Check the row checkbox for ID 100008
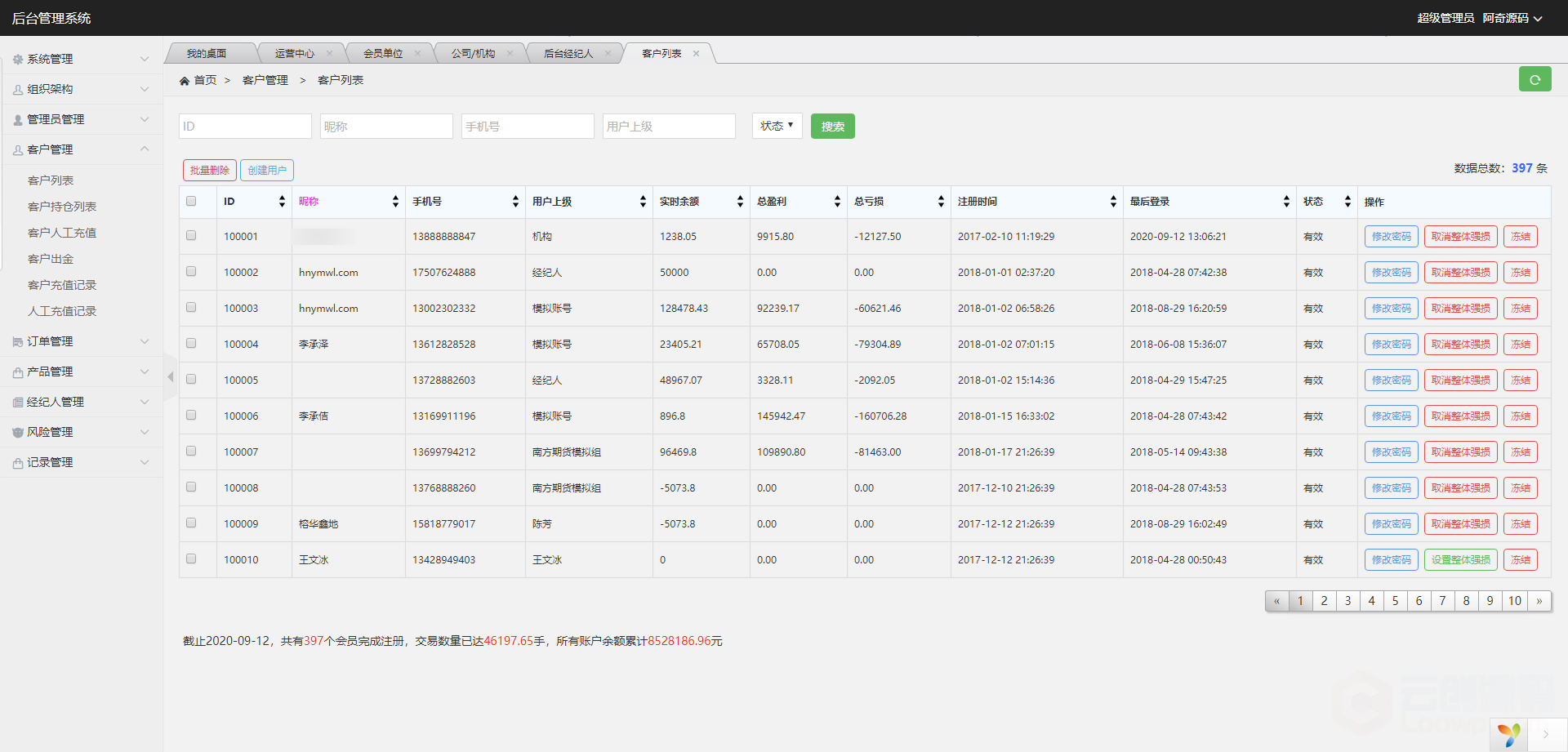1568x752 pixels. coord(191,487)
